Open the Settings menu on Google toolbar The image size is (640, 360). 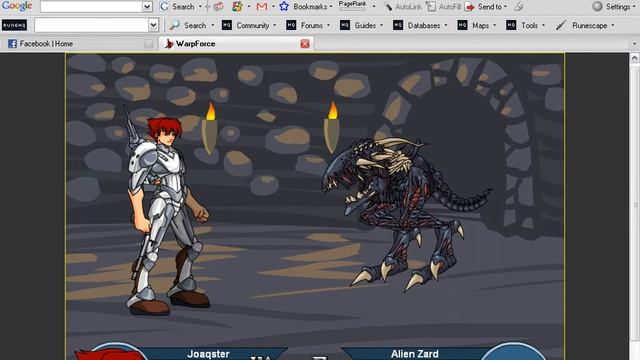click(x=620, y=7)
